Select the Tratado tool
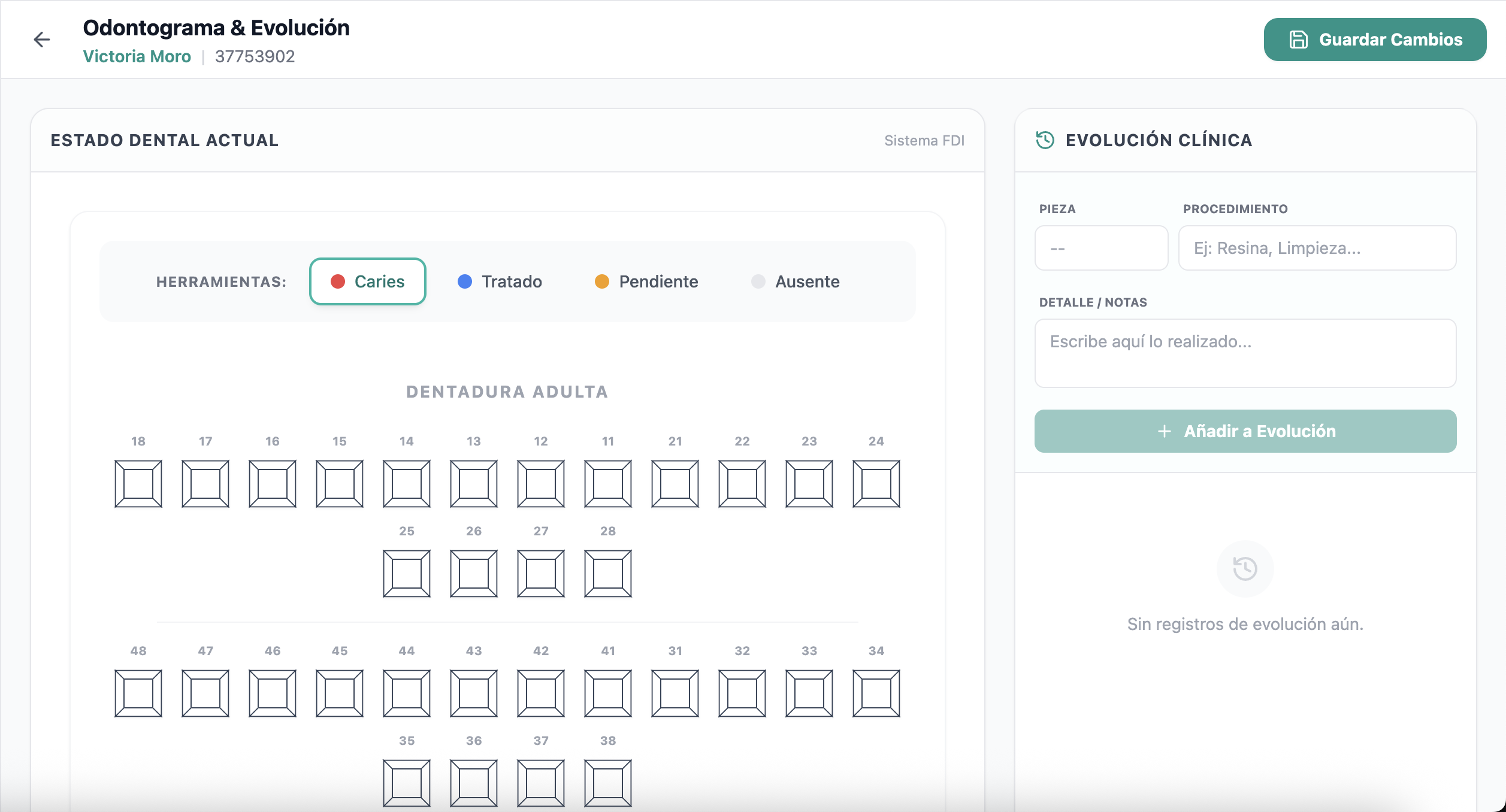 tap(500, 281)
